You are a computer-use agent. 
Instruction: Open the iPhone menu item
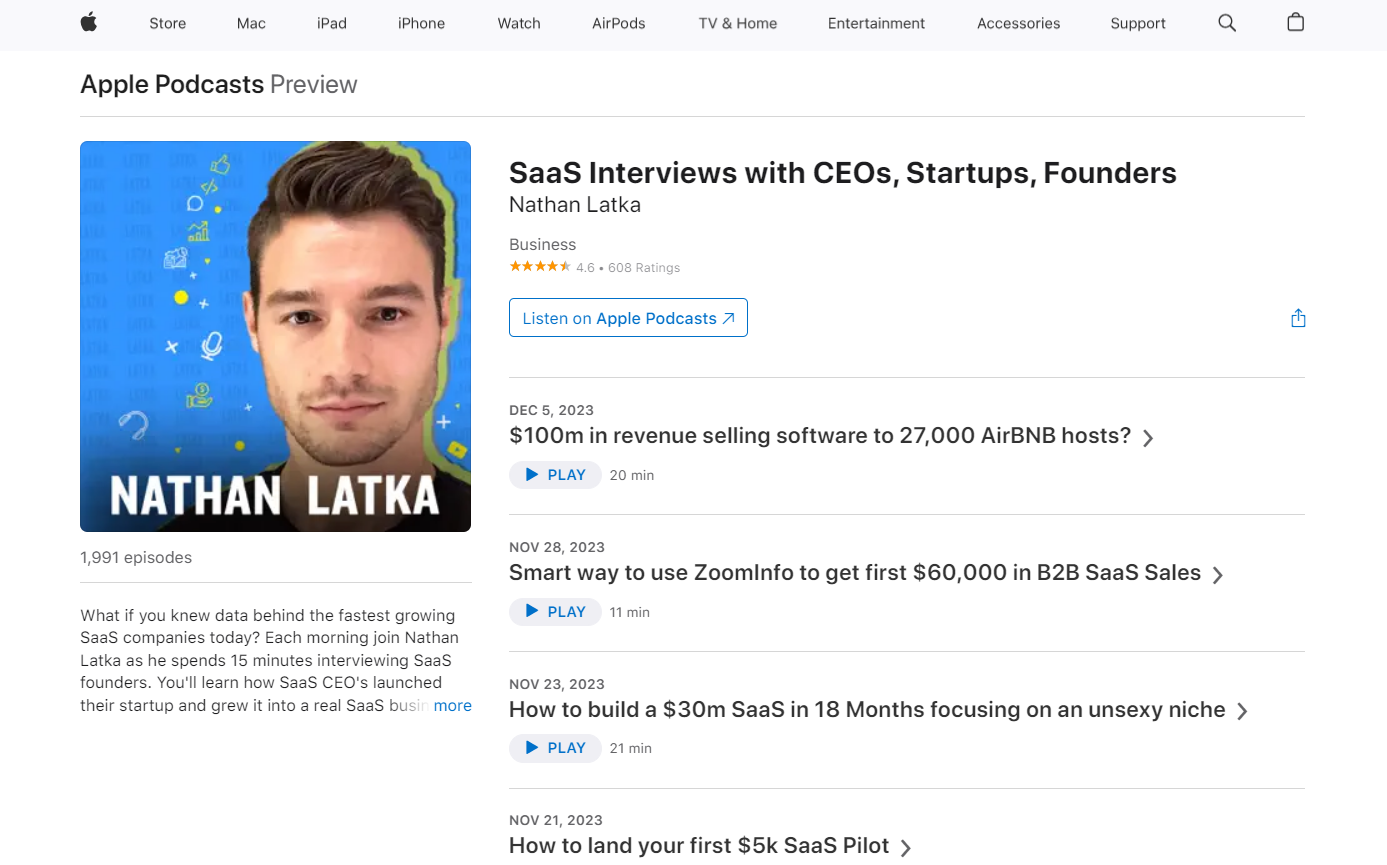421,23
